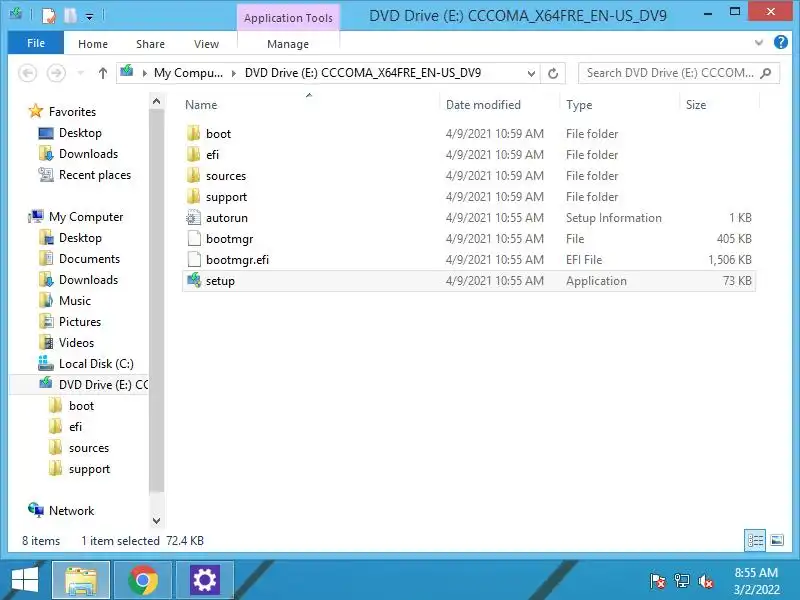Open Music folder in navigation pane
The height and width of the screenshot is (600, 800).
pyautogui.click(x=74, y=301)
